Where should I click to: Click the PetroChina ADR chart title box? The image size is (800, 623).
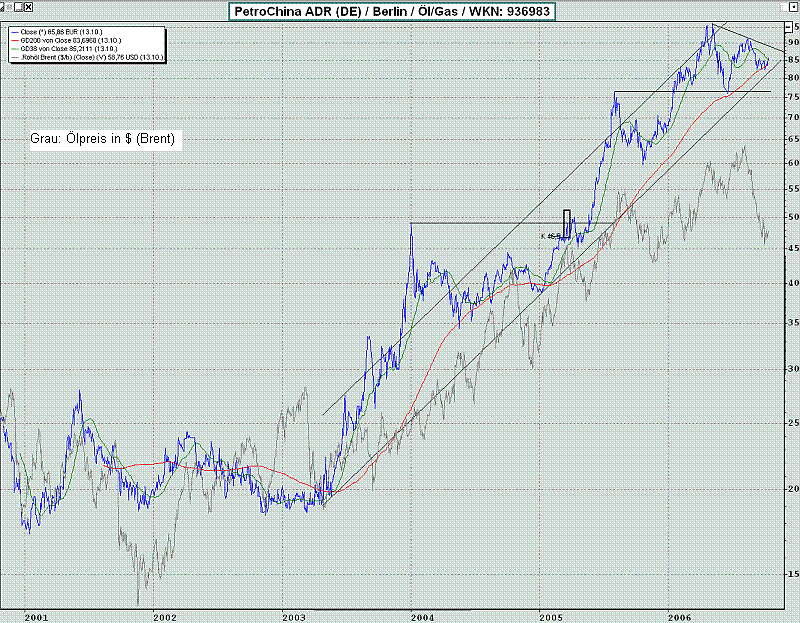pos(391,11)
